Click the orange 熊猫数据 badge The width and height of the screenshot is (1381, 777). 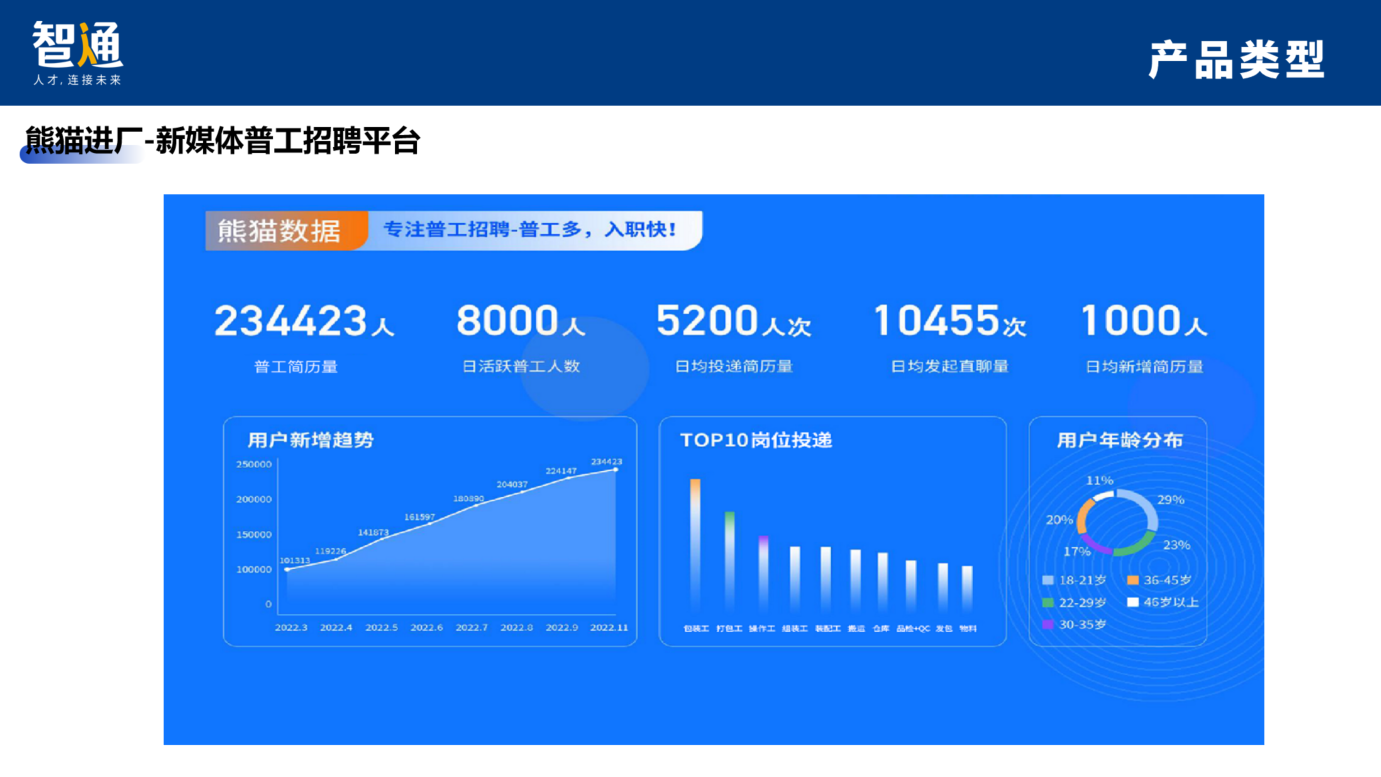click(286, 231)
